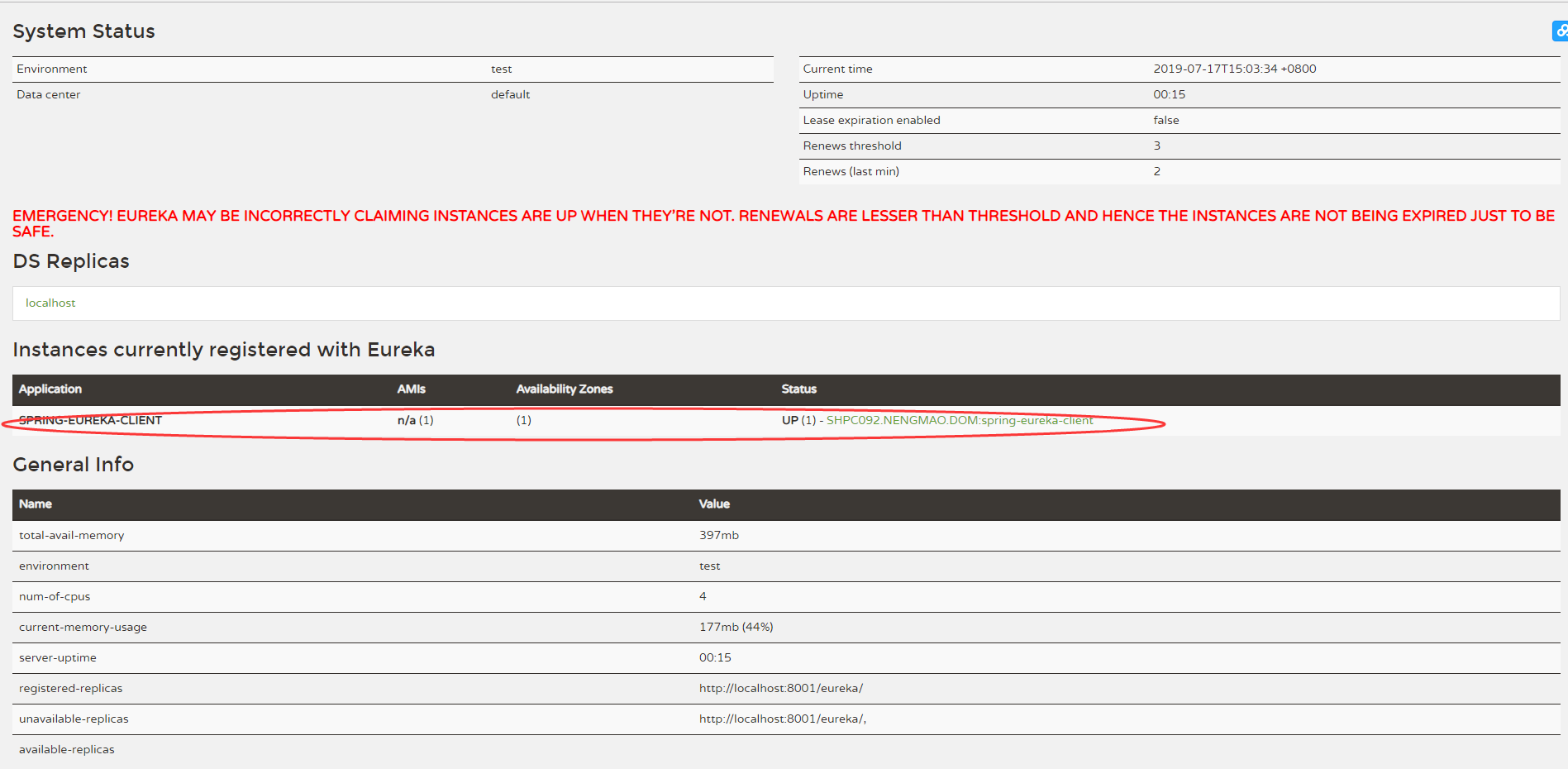The image size is (1568, 769).
Task: Click the blue link icon at top right
Action: pyautogui.click(x=1560, y=31)
